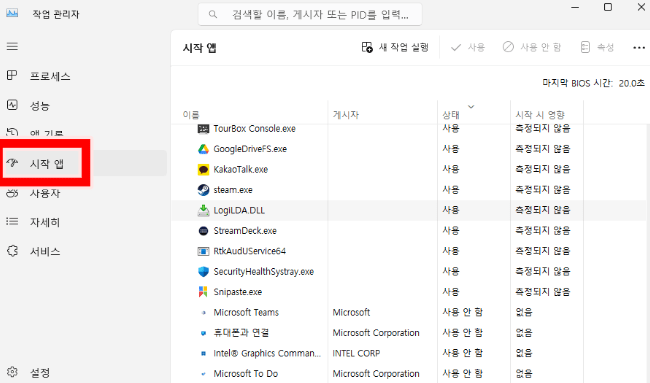The image size is (650, 383).
Task: Select the LogiLDA.DLL name
Action: click(x=239, y=211)
